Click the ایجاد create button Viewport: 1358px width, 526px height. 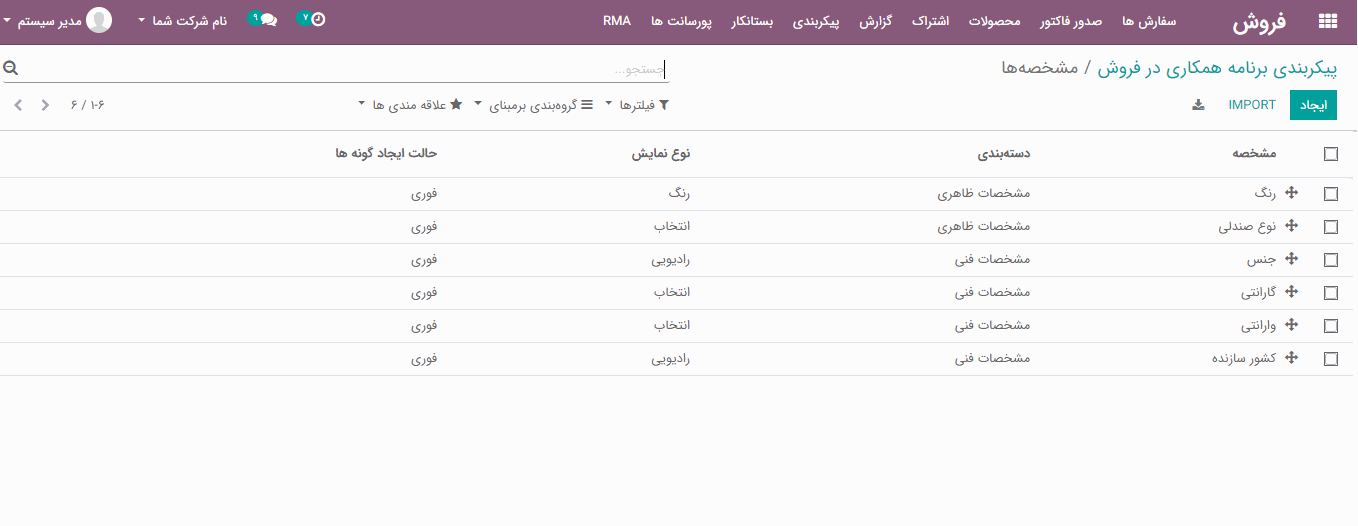pyautogui.click(x=1313, y=105)
